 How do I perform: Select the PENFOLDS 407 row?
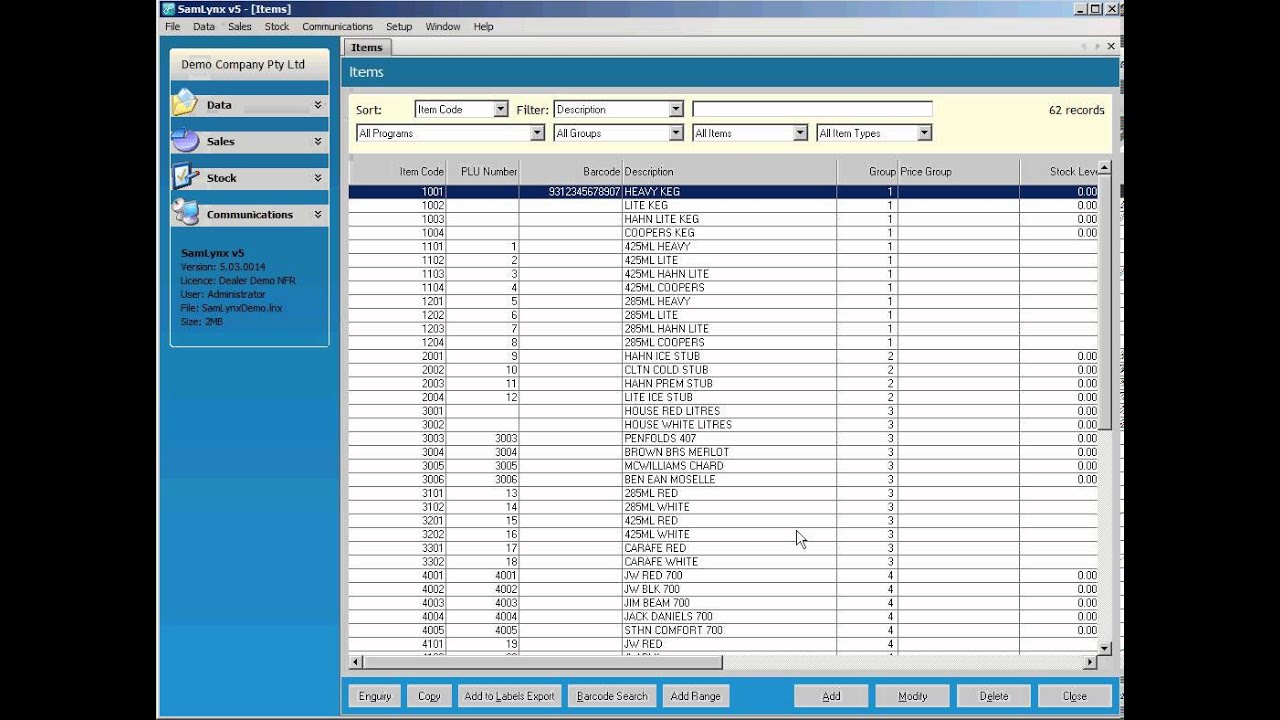coord(723,438)
